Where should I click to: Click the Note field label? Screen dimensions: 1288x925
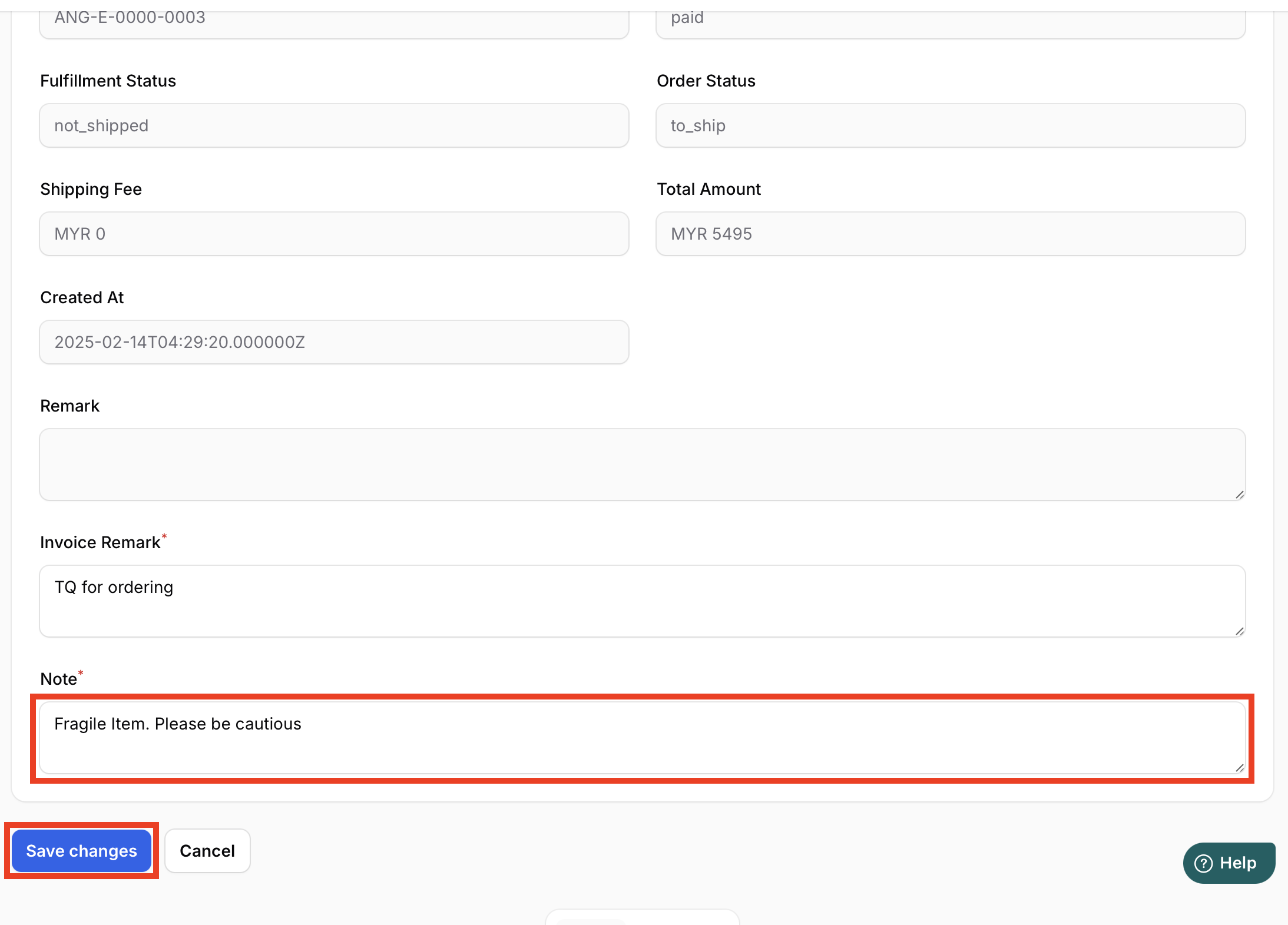click(x=58, y=679)
